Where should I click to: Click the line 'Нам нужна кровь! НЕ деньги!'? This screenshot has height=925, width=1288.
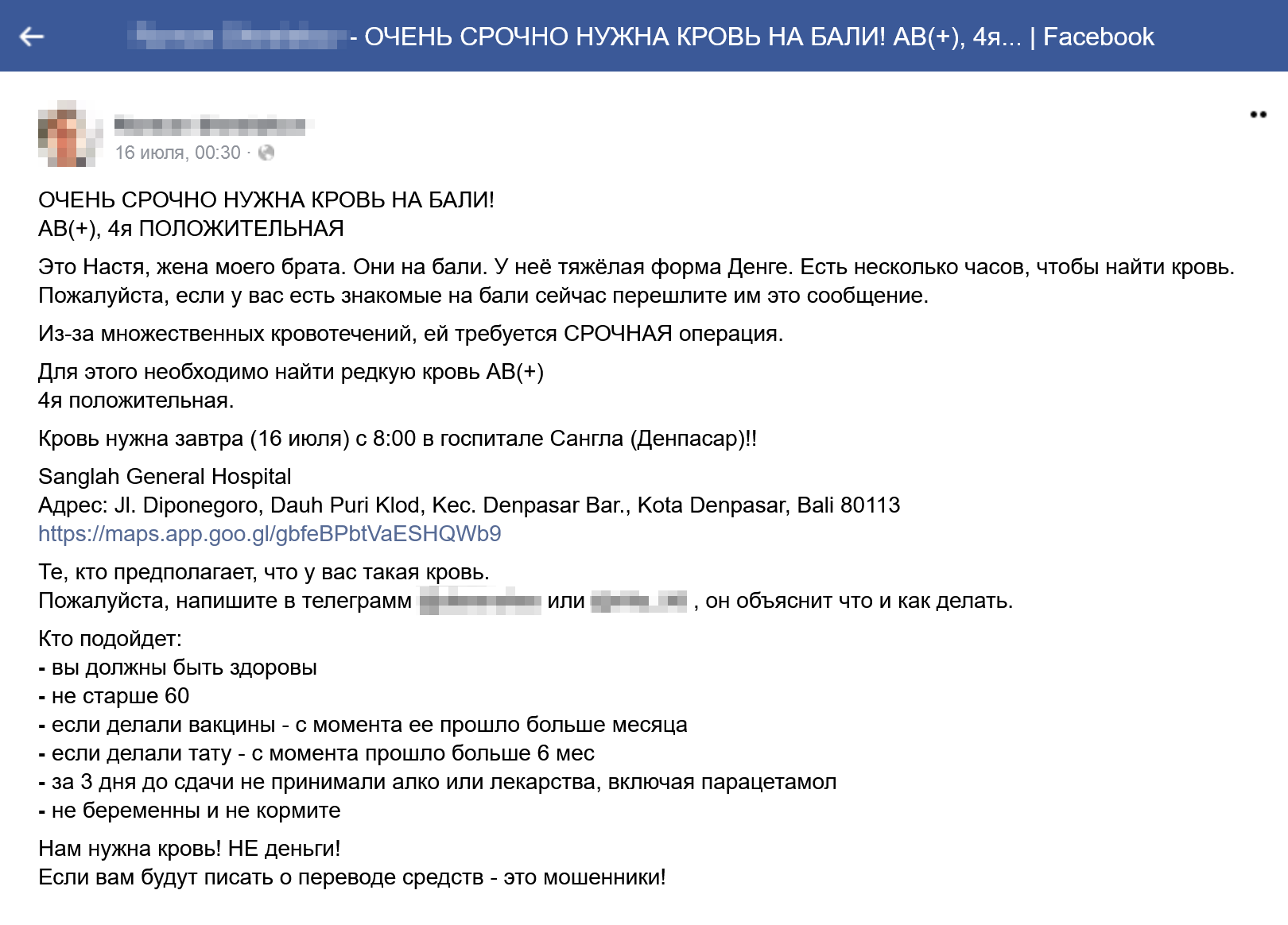click(189, 849)
